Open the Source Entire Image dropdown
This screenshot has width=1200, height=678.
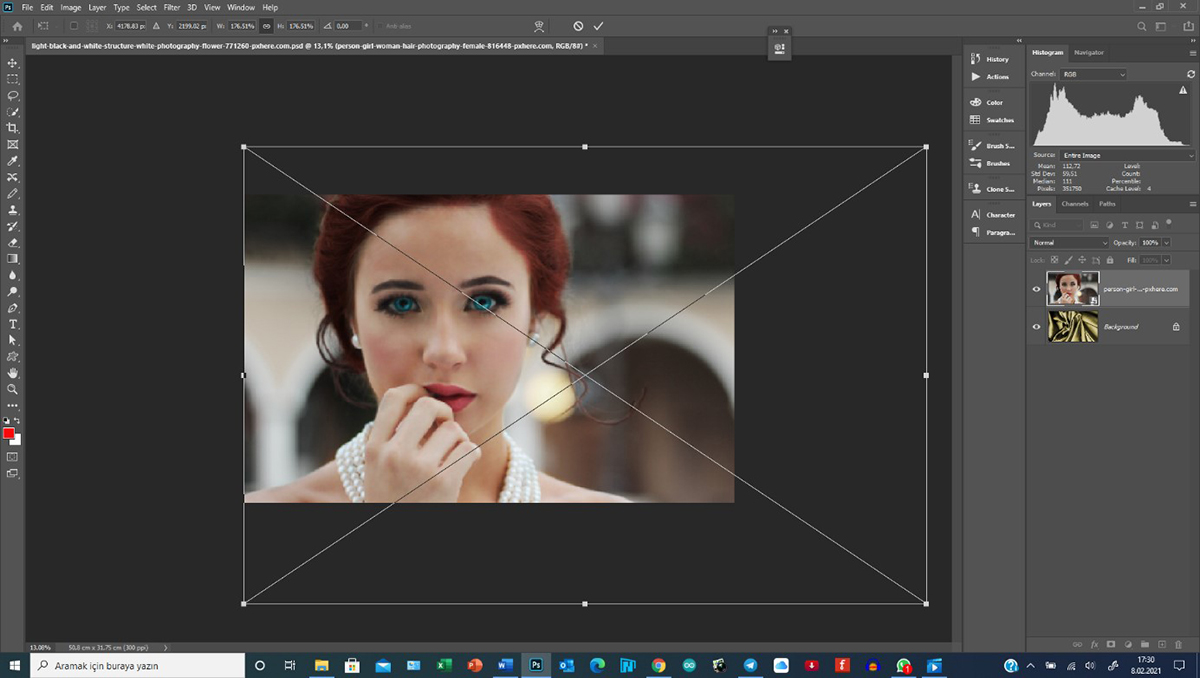point(1127,155)
